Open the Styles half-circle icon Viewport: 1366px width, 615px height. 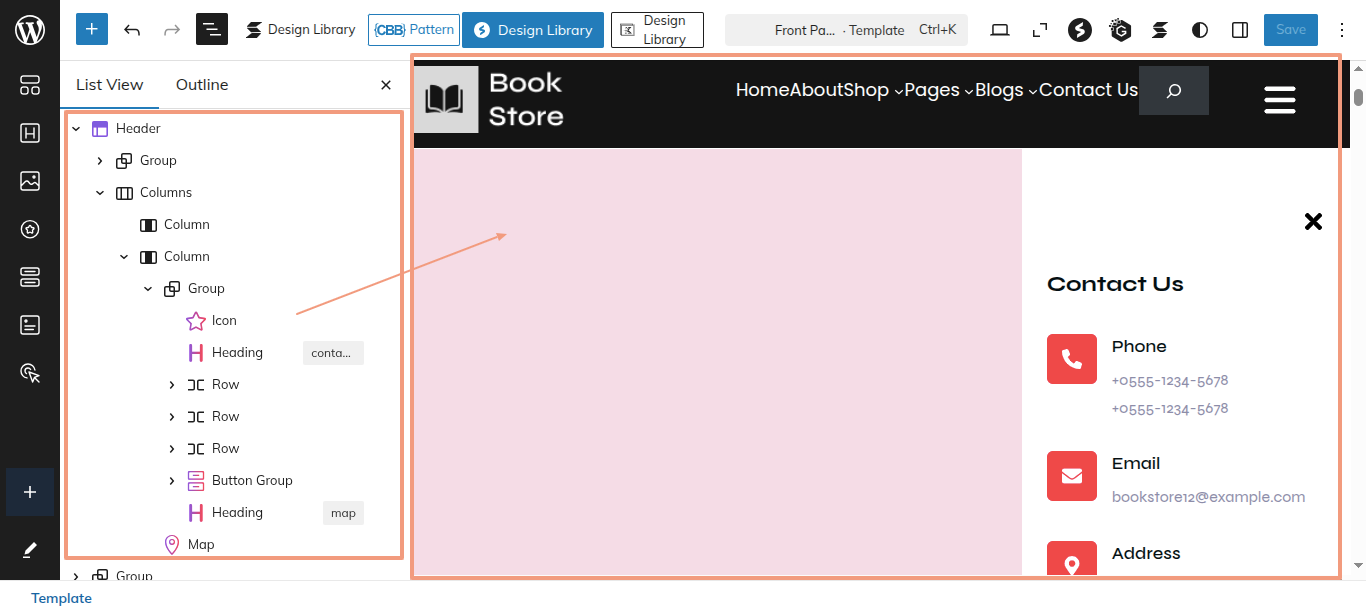click(1200, 30)
